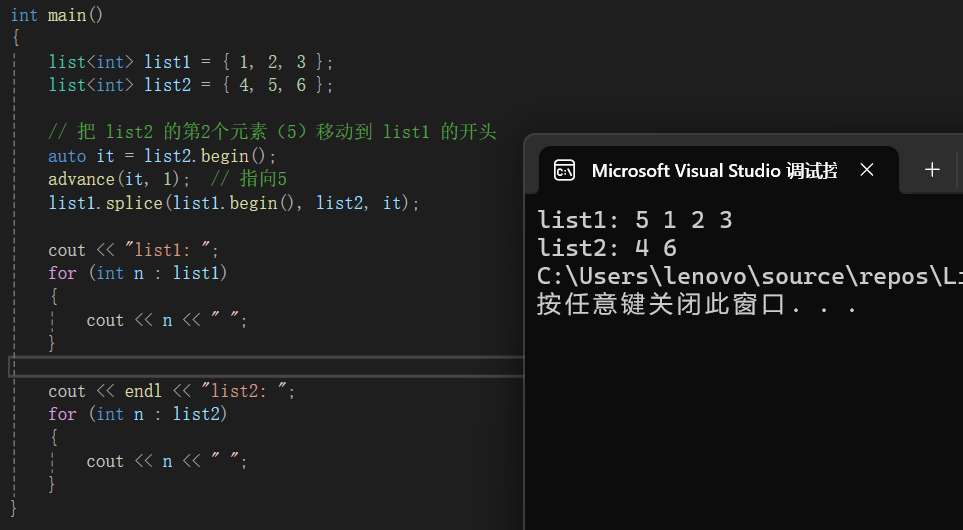The height and width of the screenshot is (530, 963).
Task: Click the empty highlighted current line in editor
Action: click(266, 366)
